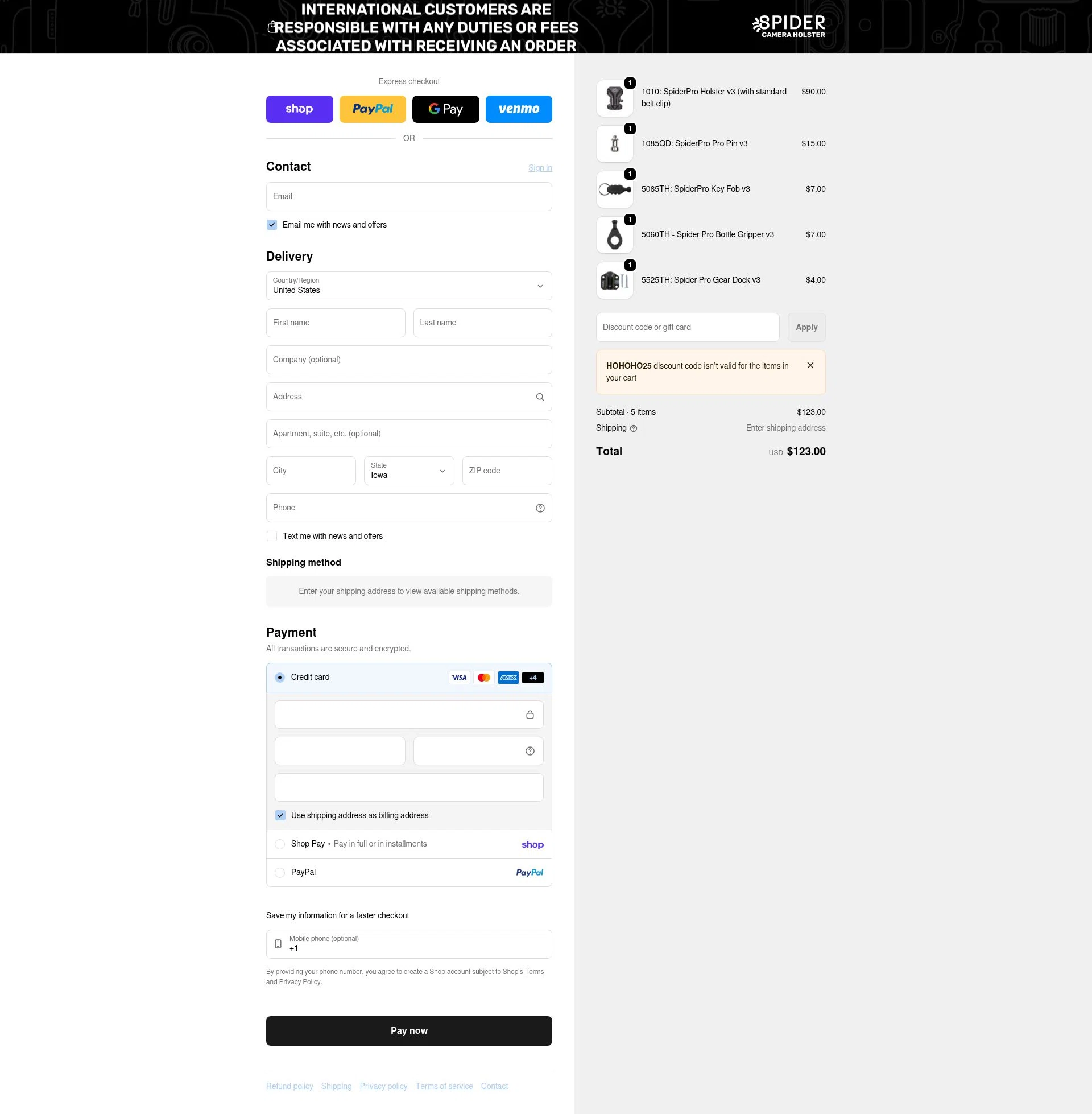
Task: Pay using the PayPal express checkout button
Action: [372, 109]
